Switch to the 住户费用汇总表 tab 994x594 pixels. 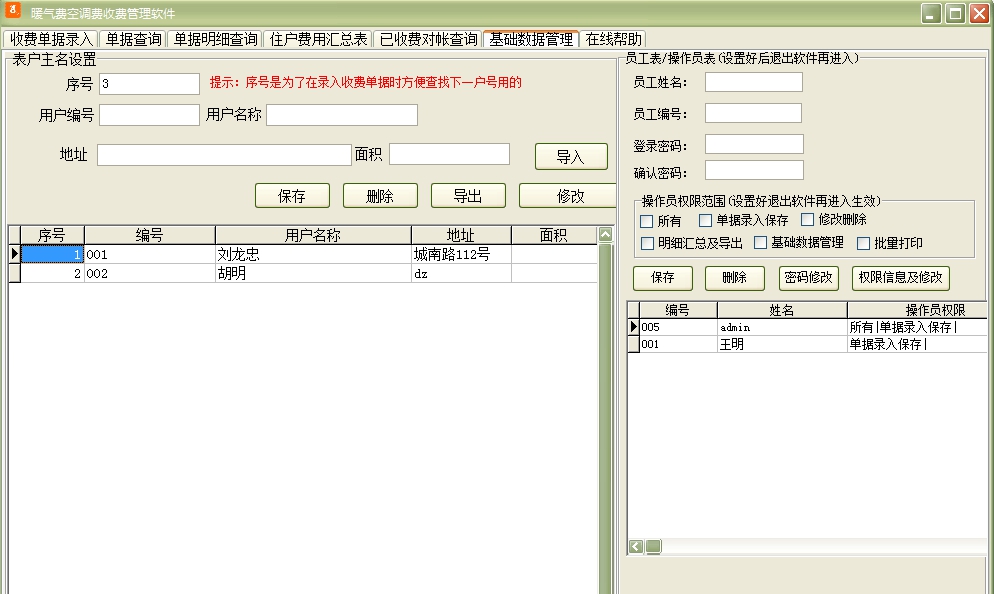point(318,38)
